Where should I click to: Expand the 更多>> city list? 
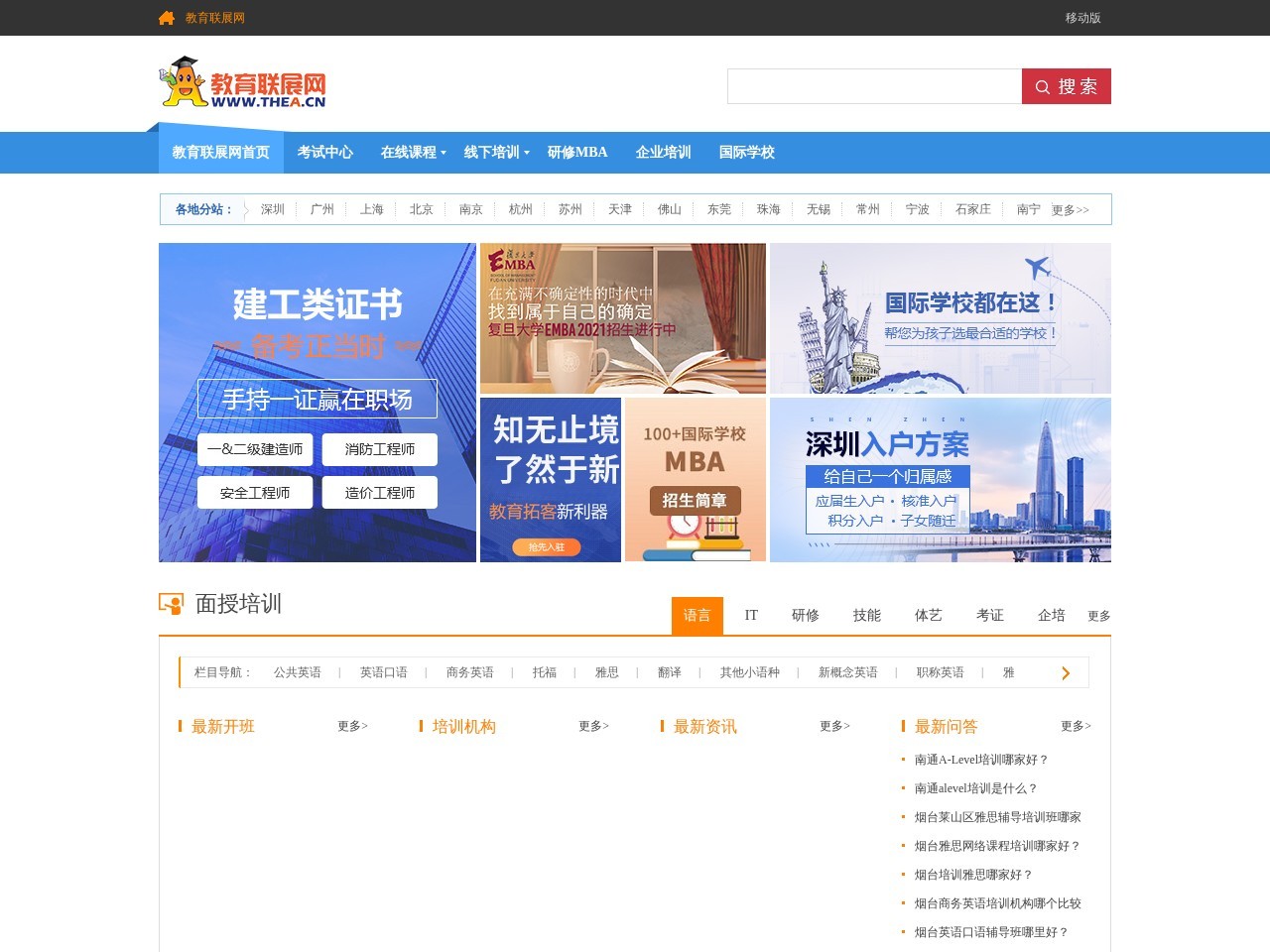[x=1070, y=209]
